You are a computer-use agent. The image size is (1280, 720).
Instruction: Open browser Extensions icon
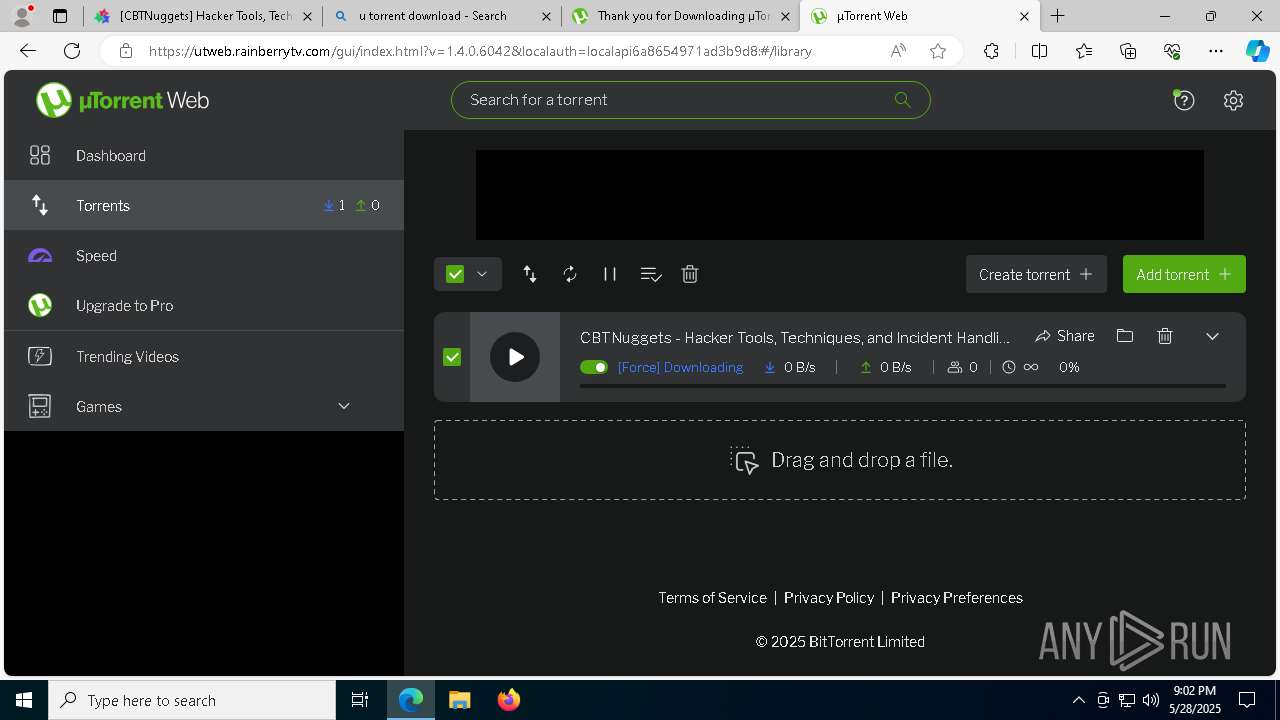(x=991, y=51)
